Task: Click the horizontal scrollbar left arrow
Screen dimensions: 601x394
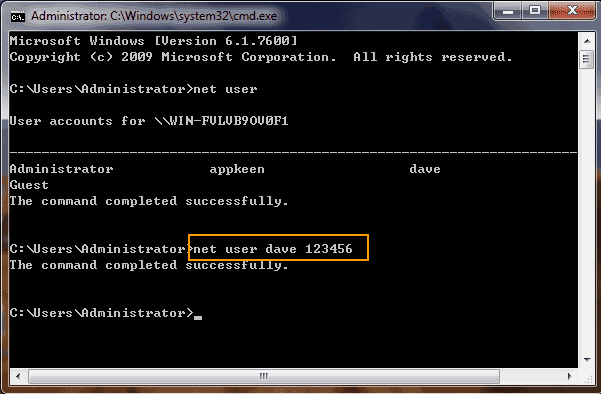Action: [18, 376]
